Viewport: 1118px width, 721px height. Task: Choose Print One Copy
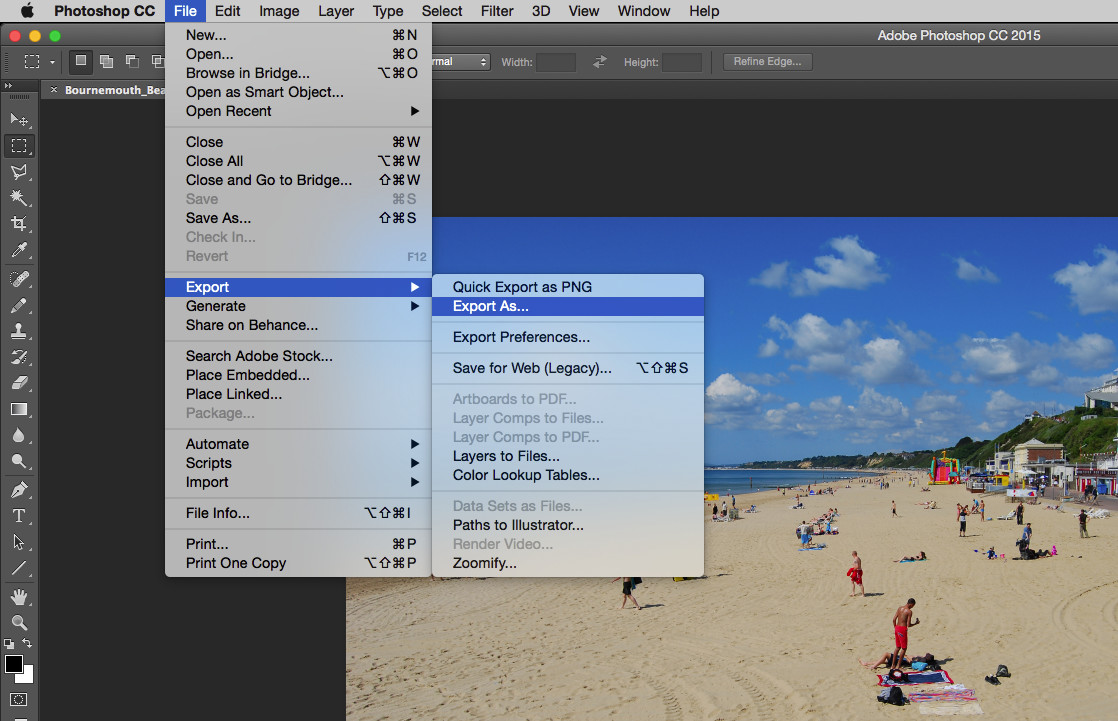[299, 563]
